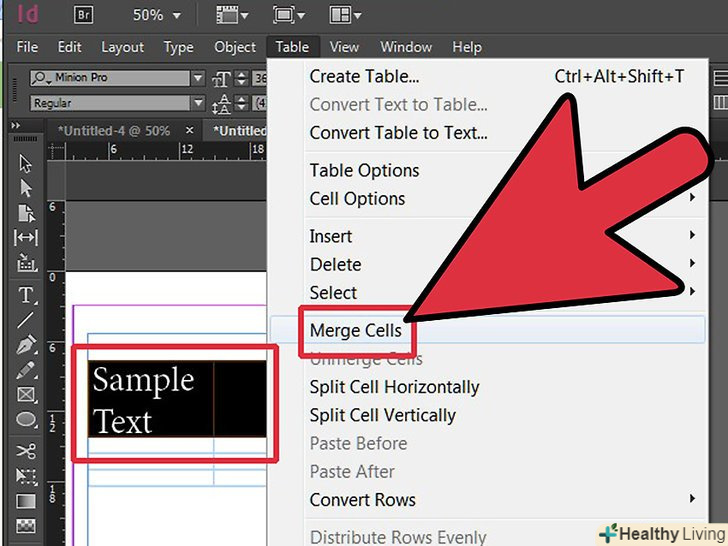Select the Pen tool
Screen dimensions: 728x546
pos(26,345)
